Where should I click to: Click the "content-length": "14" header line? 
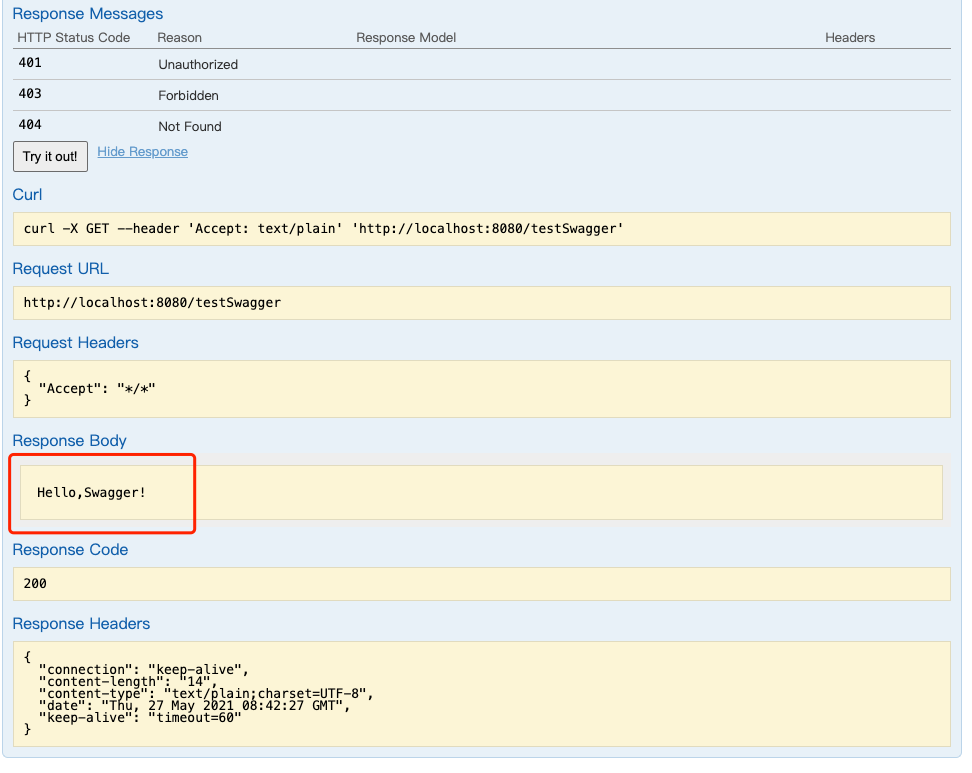128,681
